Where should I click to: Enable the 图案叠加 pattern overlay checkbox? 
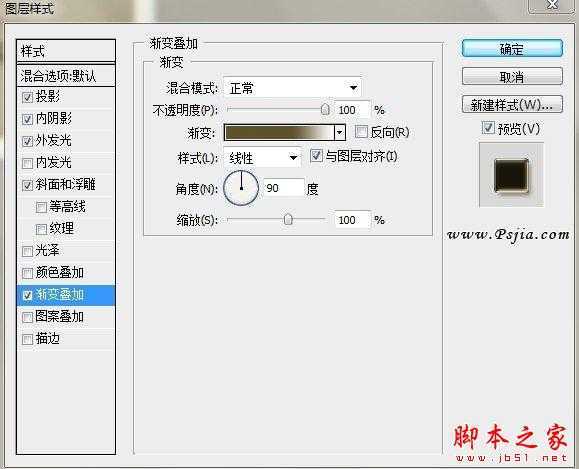[x=28, y=317]
